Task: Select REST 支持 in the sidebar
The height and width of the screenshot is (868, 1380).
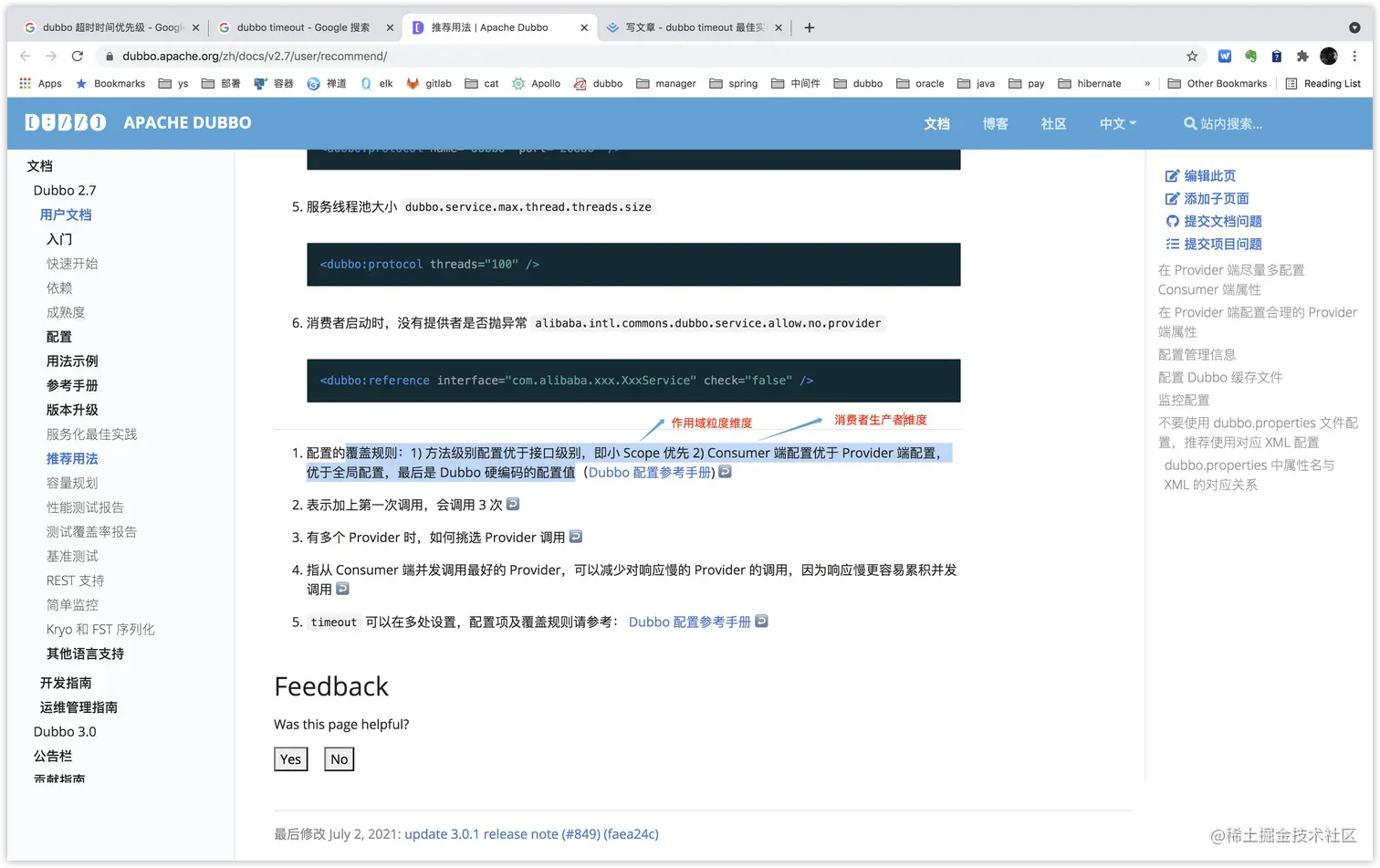Action: coord(75,580)
